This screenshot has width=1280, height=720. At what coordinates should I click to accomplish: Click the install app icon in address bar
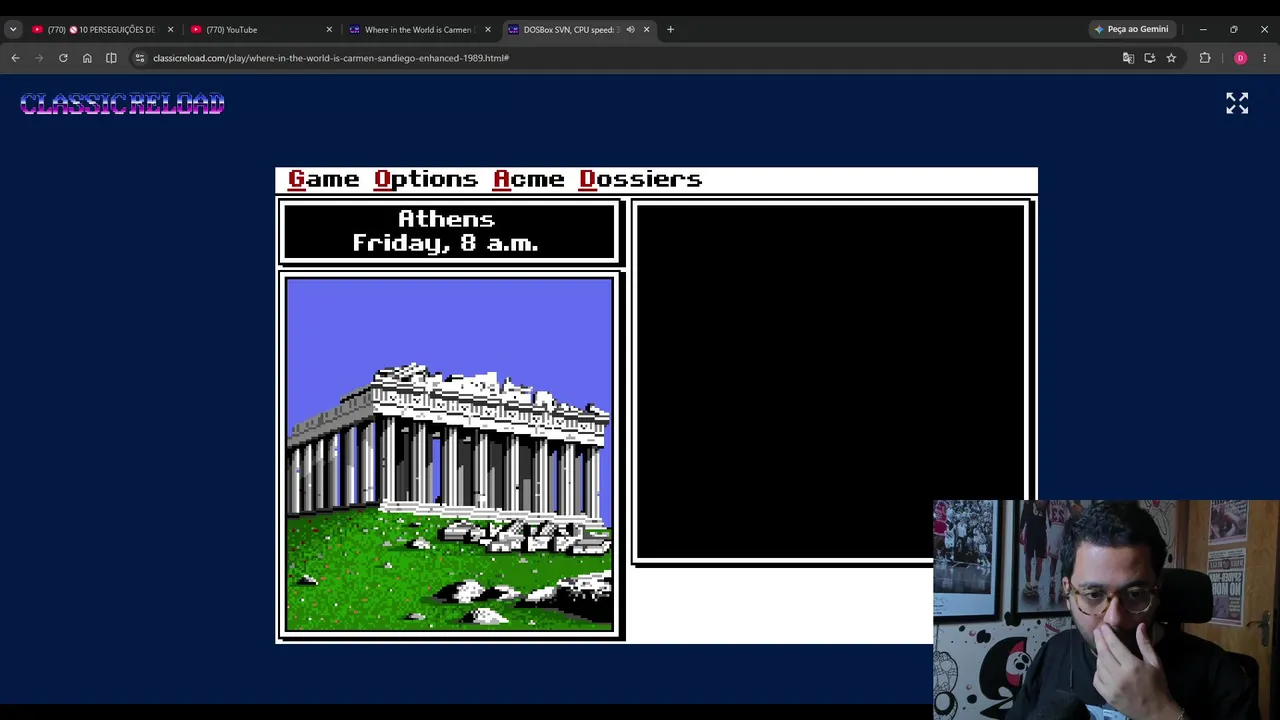1150,58
